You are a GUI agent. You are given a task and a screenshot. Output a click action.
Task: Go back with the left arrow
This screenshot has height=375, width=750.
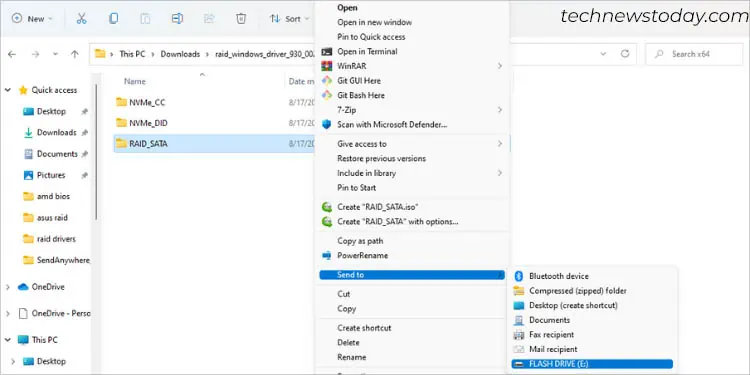12,54
